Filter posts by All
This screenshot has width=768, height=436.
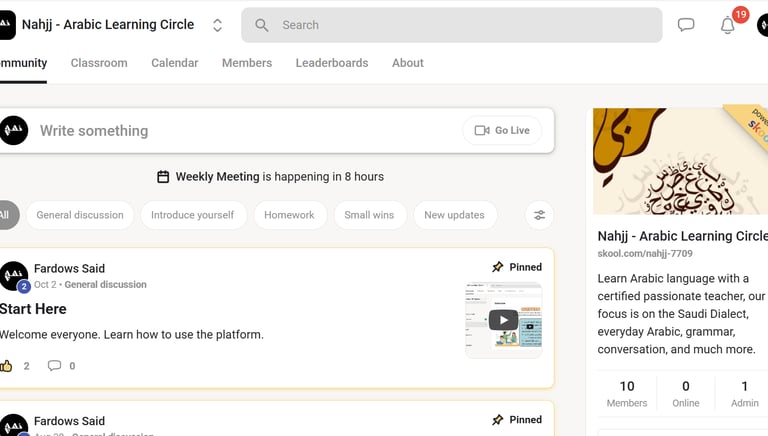coord(9,215)
